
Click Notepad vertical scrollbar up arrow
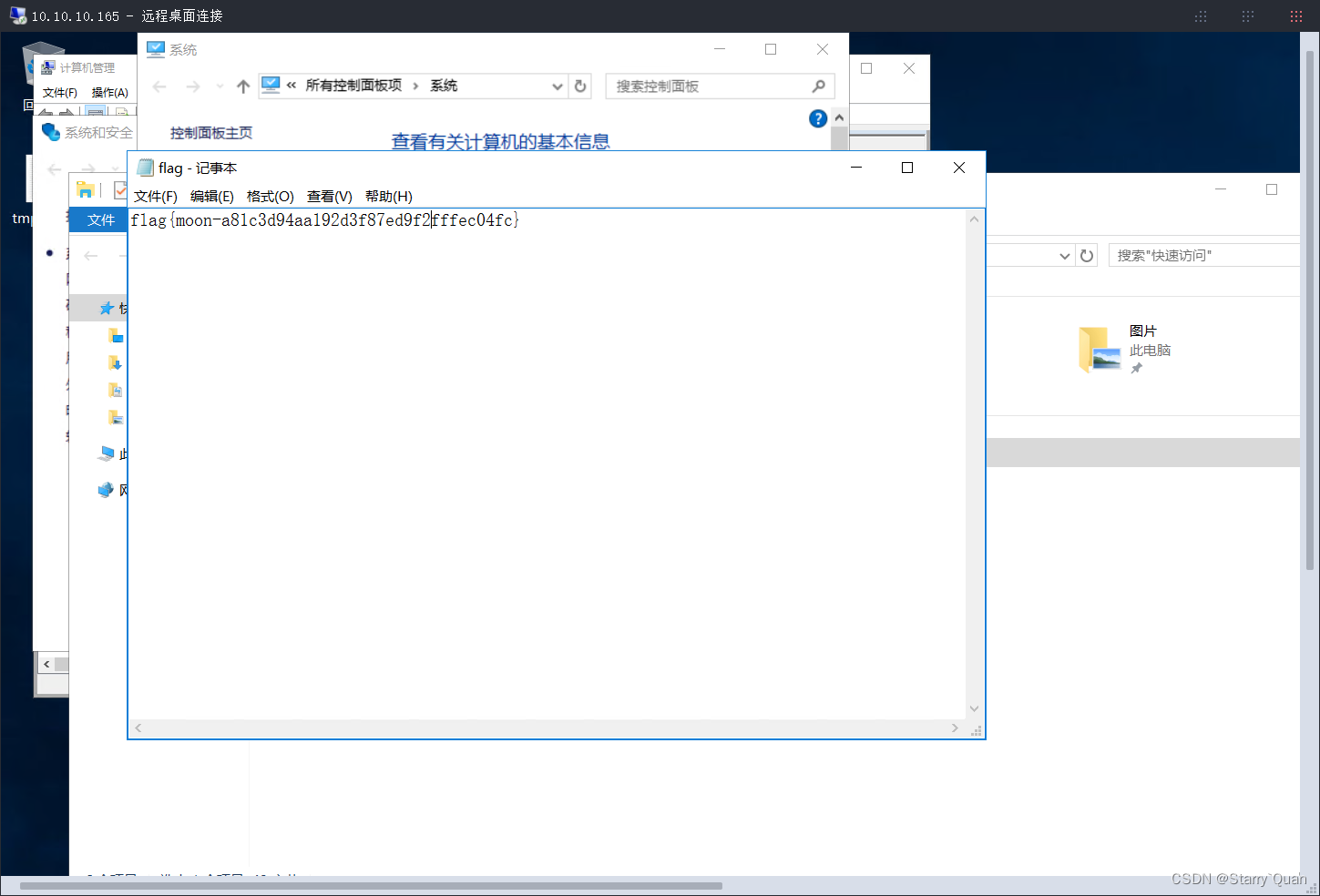click(974, 219)
